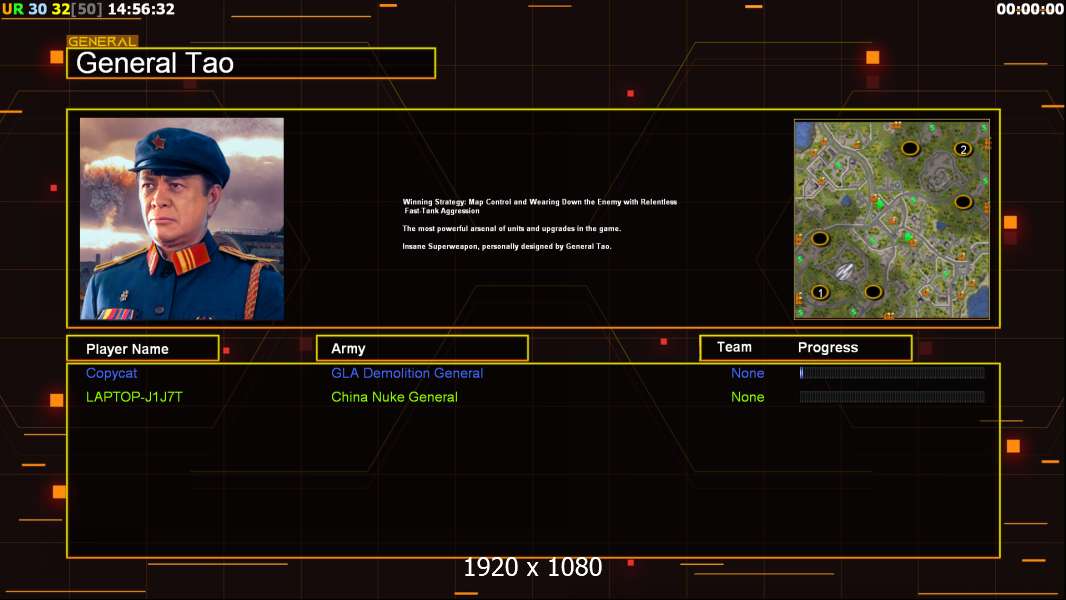Click China Nuke General army entry
This screenshot has height=600, width=1066.
[x=394, y=397]
